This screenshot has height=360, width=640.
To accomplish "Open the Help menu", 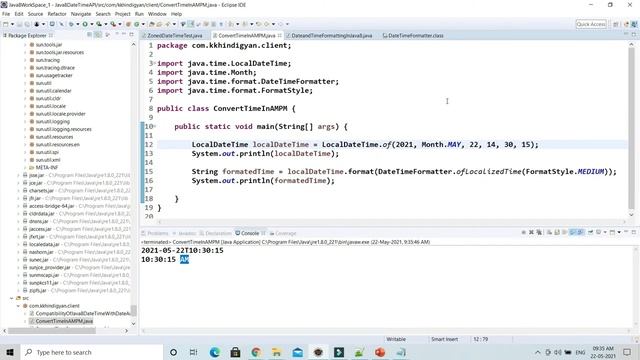I will (176, 14).
